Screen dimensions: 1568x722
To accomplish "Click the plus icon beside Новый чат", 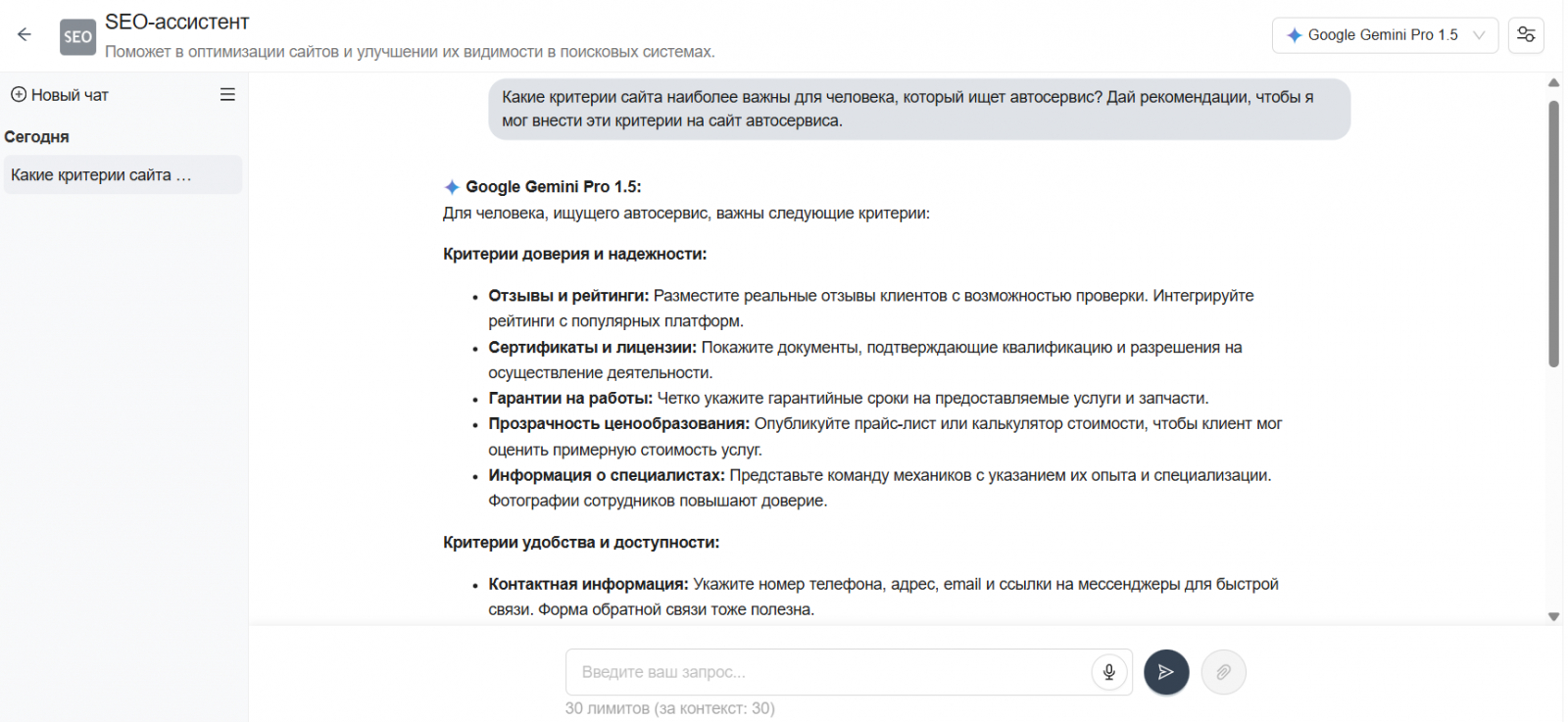I will click(x=18, y=95).
